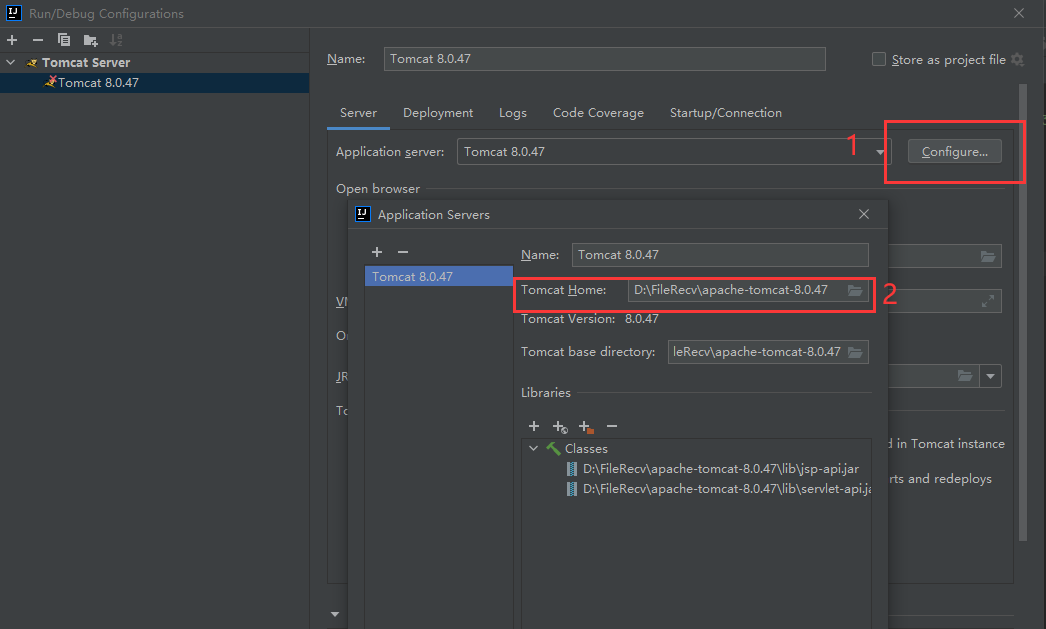Click the jar icon for jsp-api.jar

tap(572, 469)
